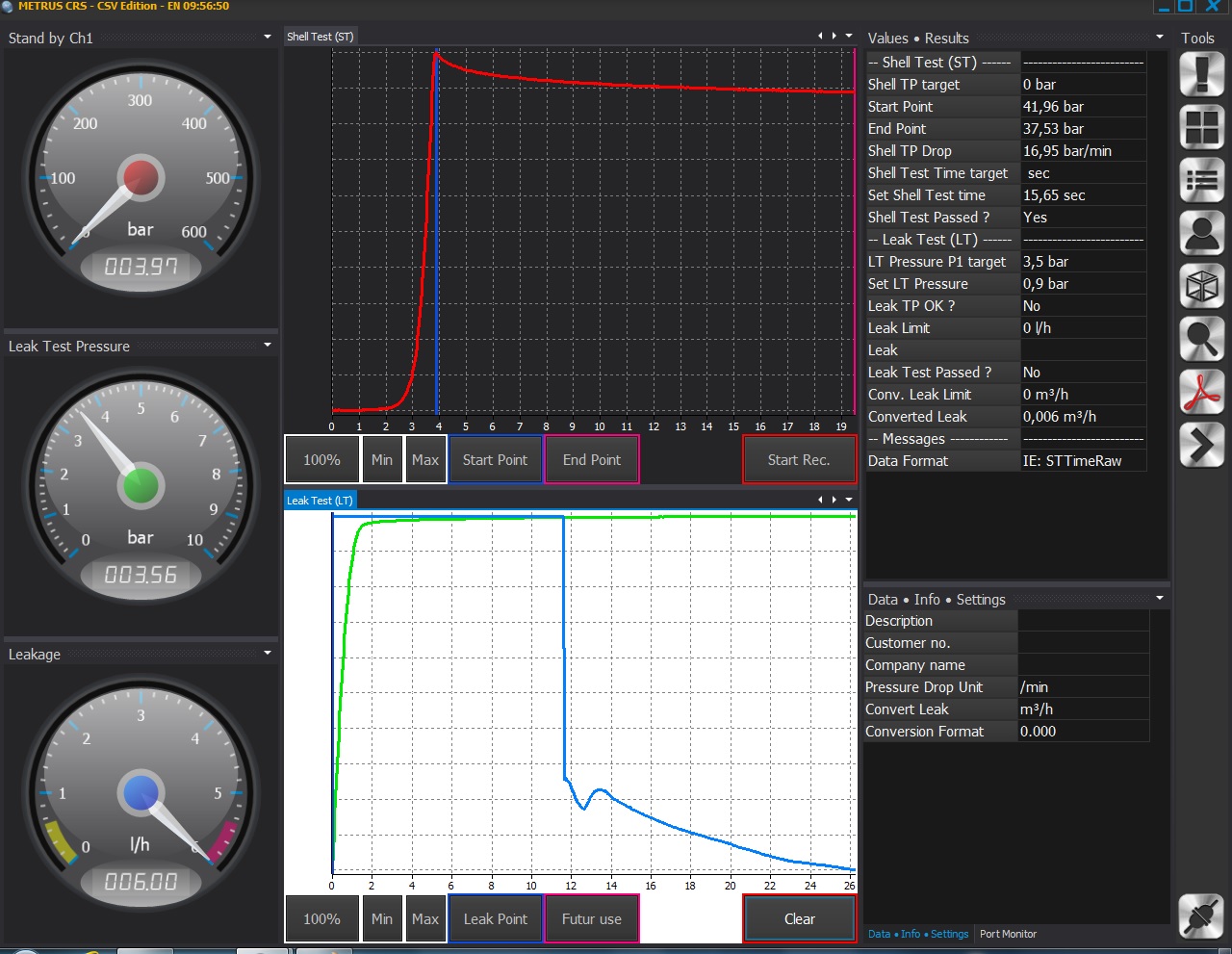Click the right chevron arrow tool icon
This screenshot has height=954, width=1232.
coord(1201,445)
